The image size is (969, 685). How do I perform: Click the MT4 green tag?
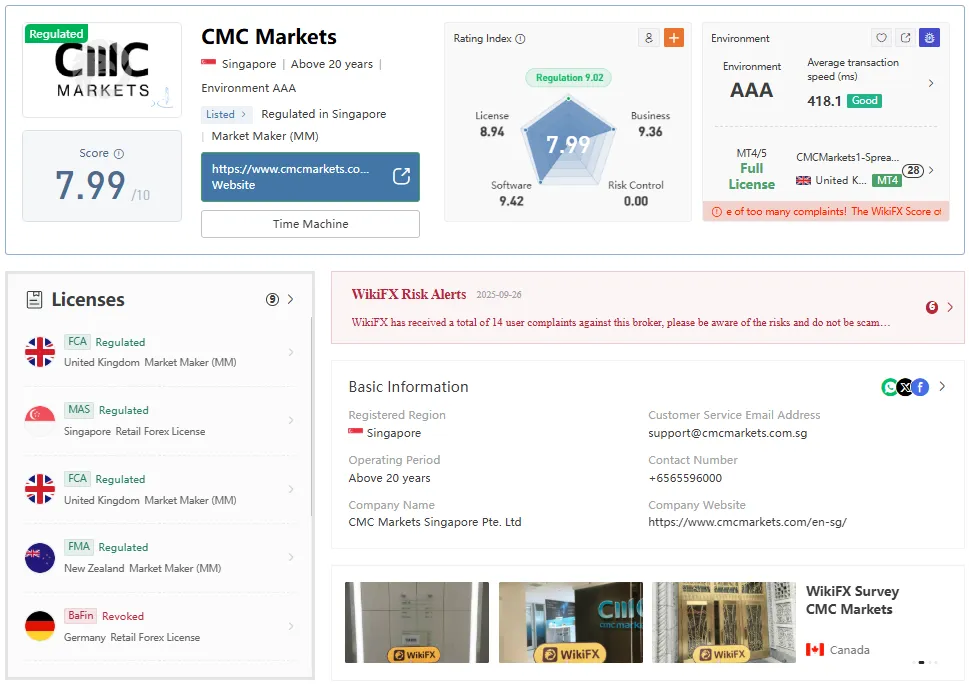point(887,181)
